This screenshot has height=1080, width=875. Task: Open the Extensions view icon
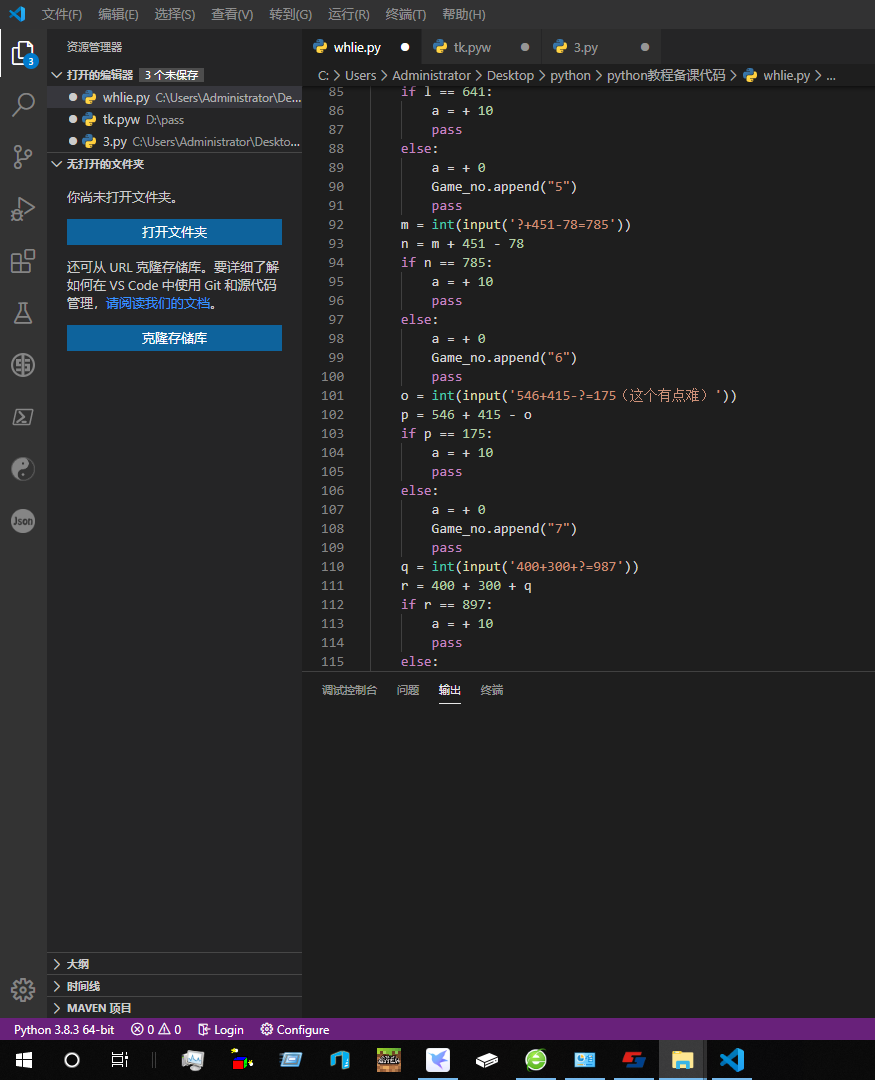(x=23, y=261)
